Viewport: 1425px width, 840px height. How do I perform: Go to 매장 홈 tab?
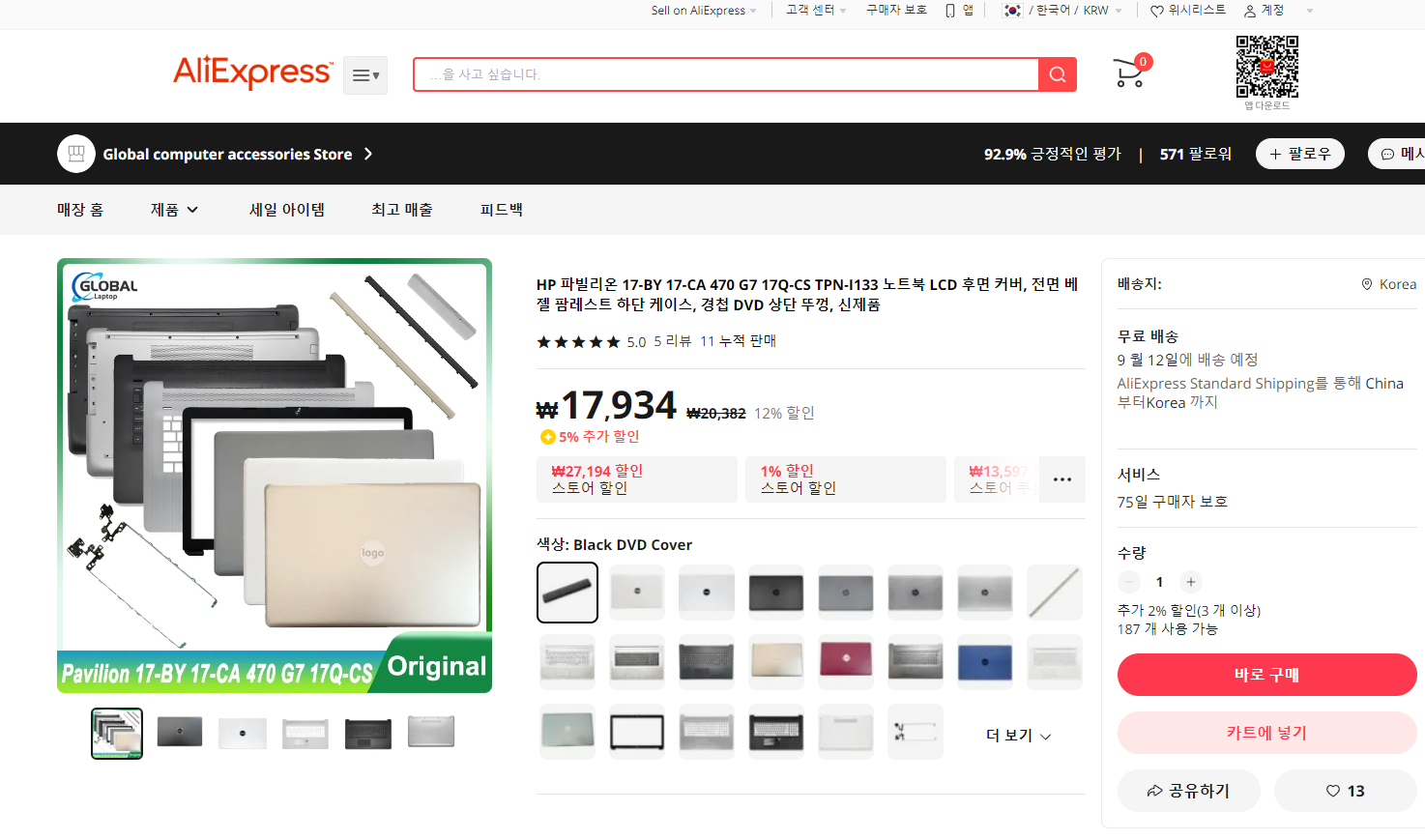coord(80,210)
